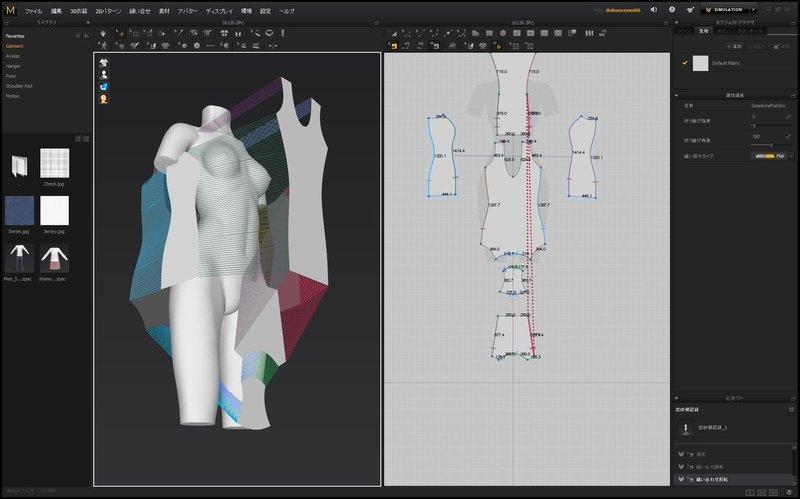800x499 pixels.
Task: Collapse the History panel arrow
Action: [x=677, y=398]
